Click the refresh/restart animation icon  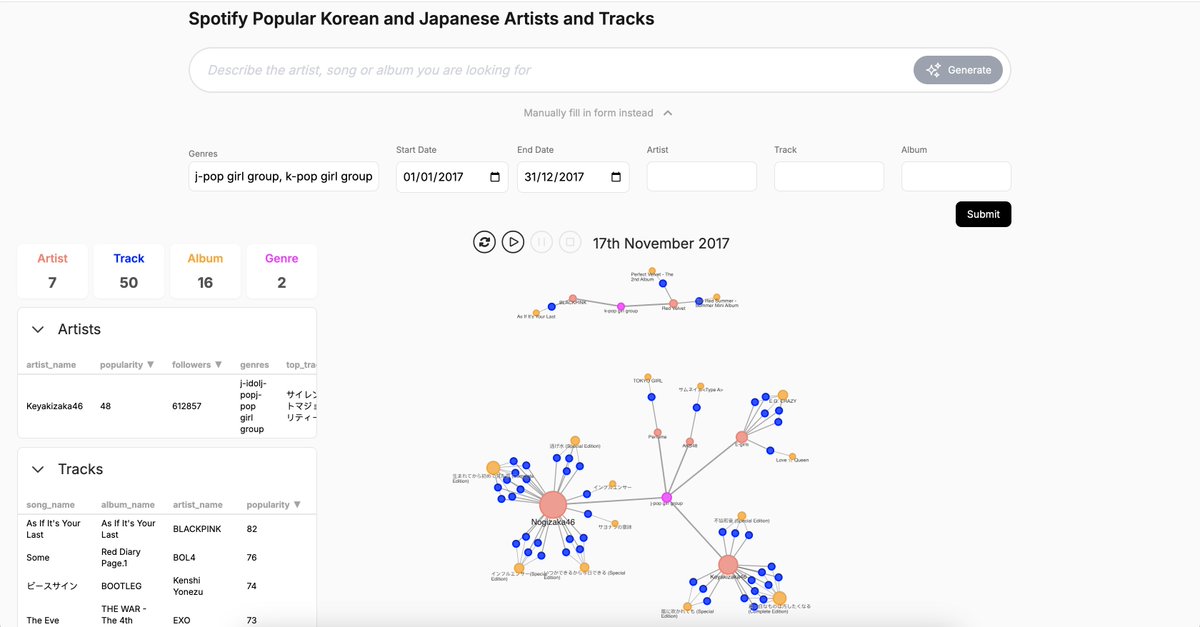(484, 242)
